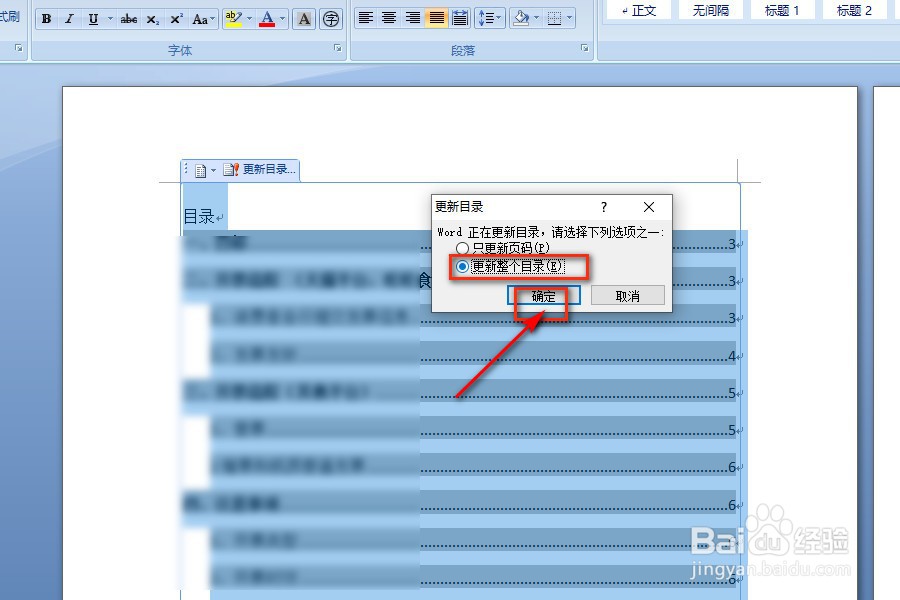The width and height of the screenshot is (900, 600).
Task: Apply the 标题 1 style
Action: click(x=781, y=11)
